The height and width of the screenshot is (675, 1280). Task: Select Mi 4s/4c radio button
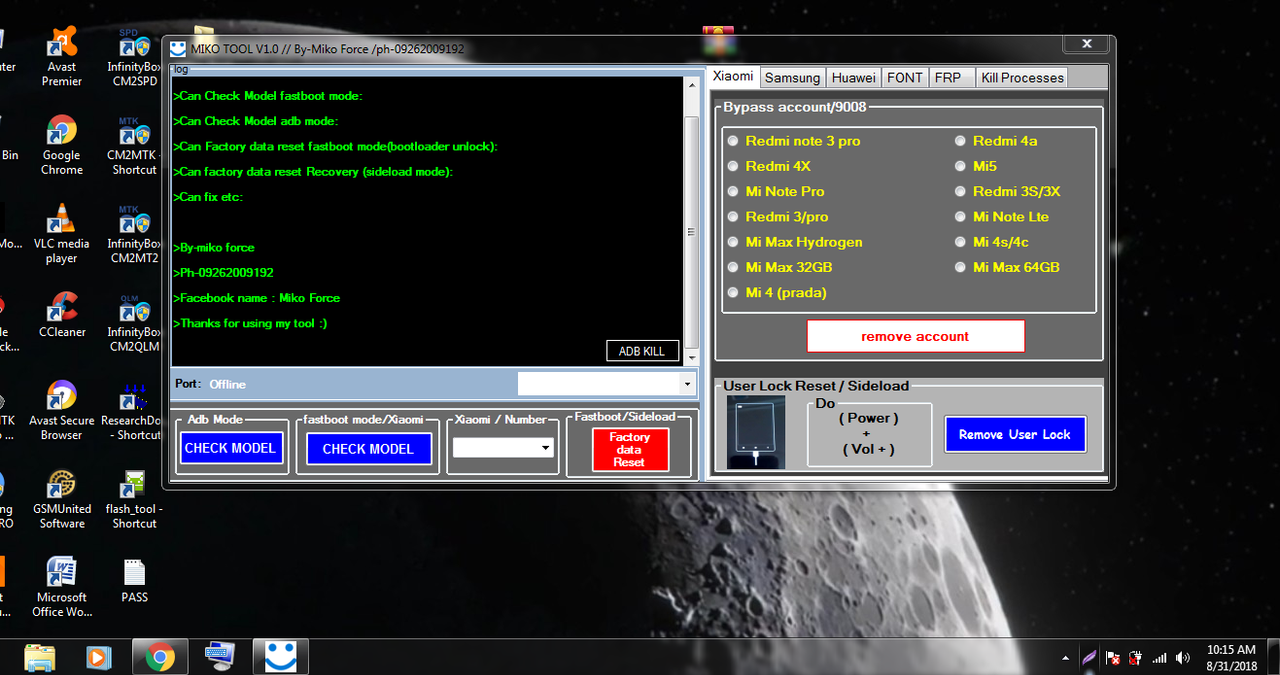[x=961, y=242]
